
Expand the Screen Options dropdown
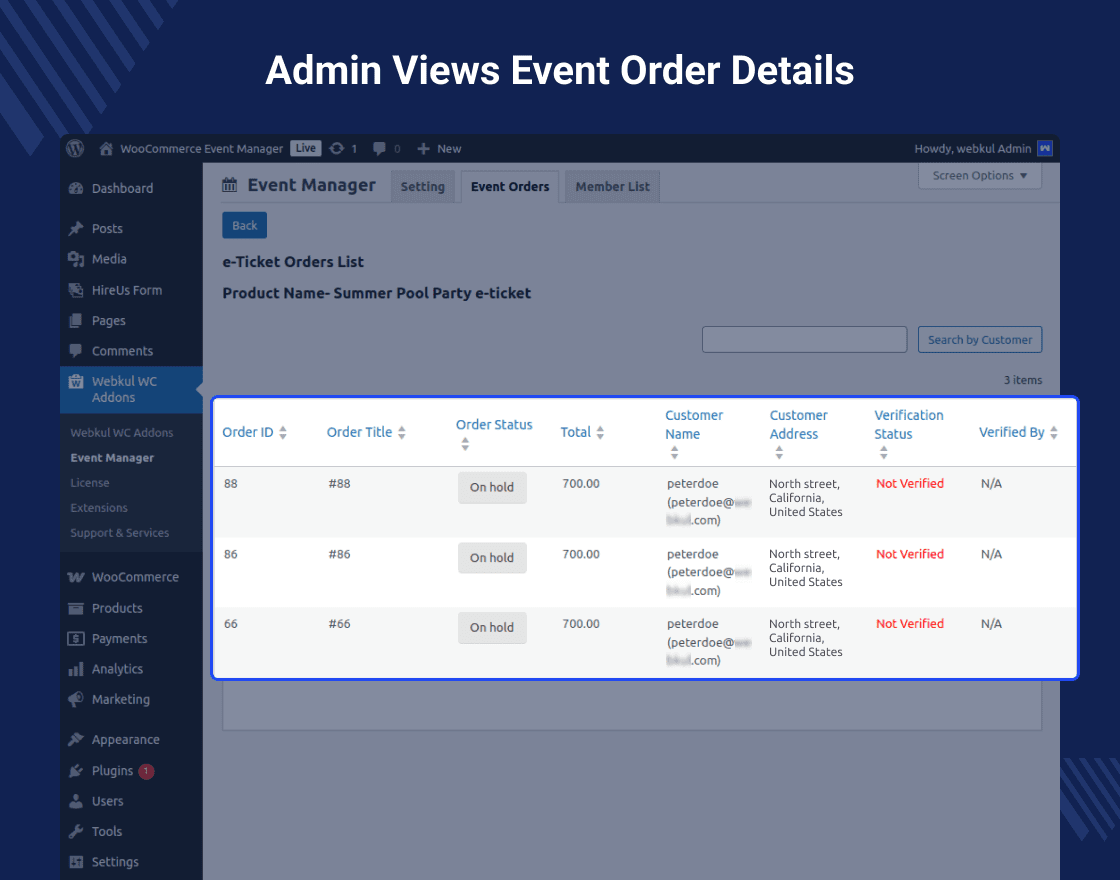click(979, 176)
